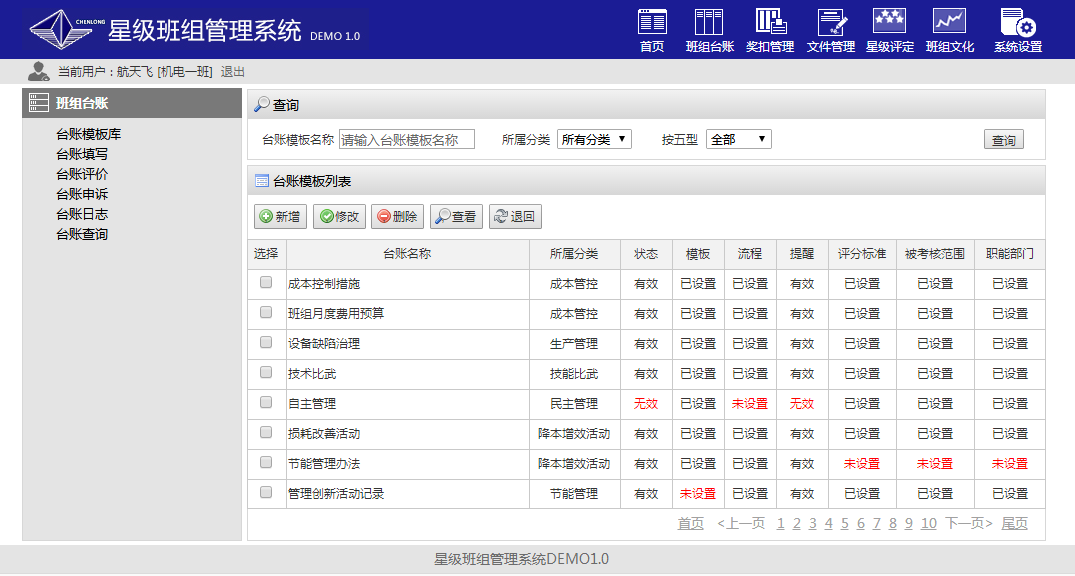Image resolution: width=1075 pixels, height=576 pixels.
Task: Click the 新增 add button
Action: pos(280,216)
